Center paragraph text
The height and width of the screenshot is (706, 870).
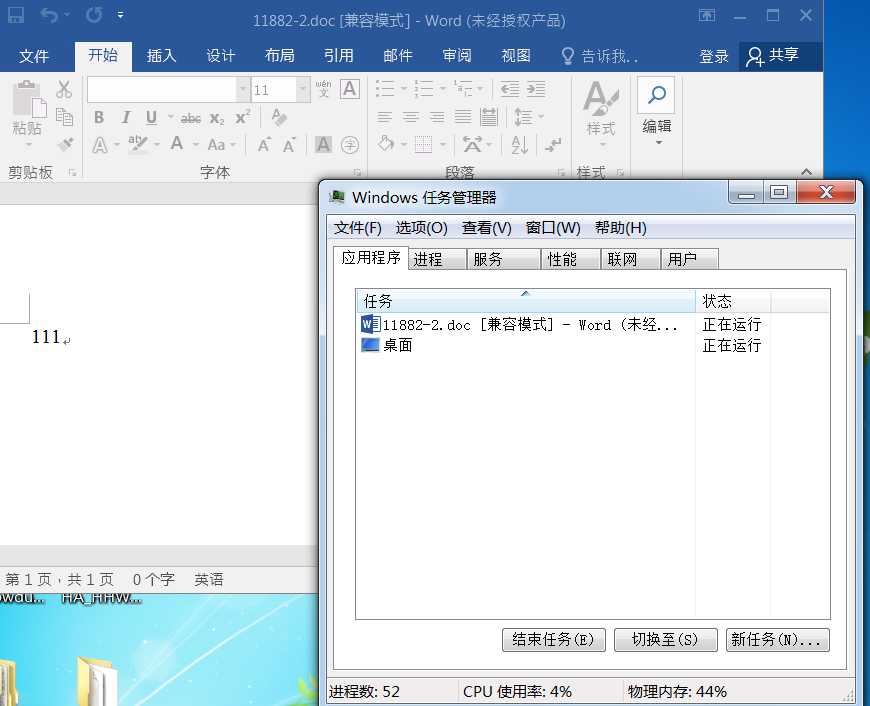(411, 117)
